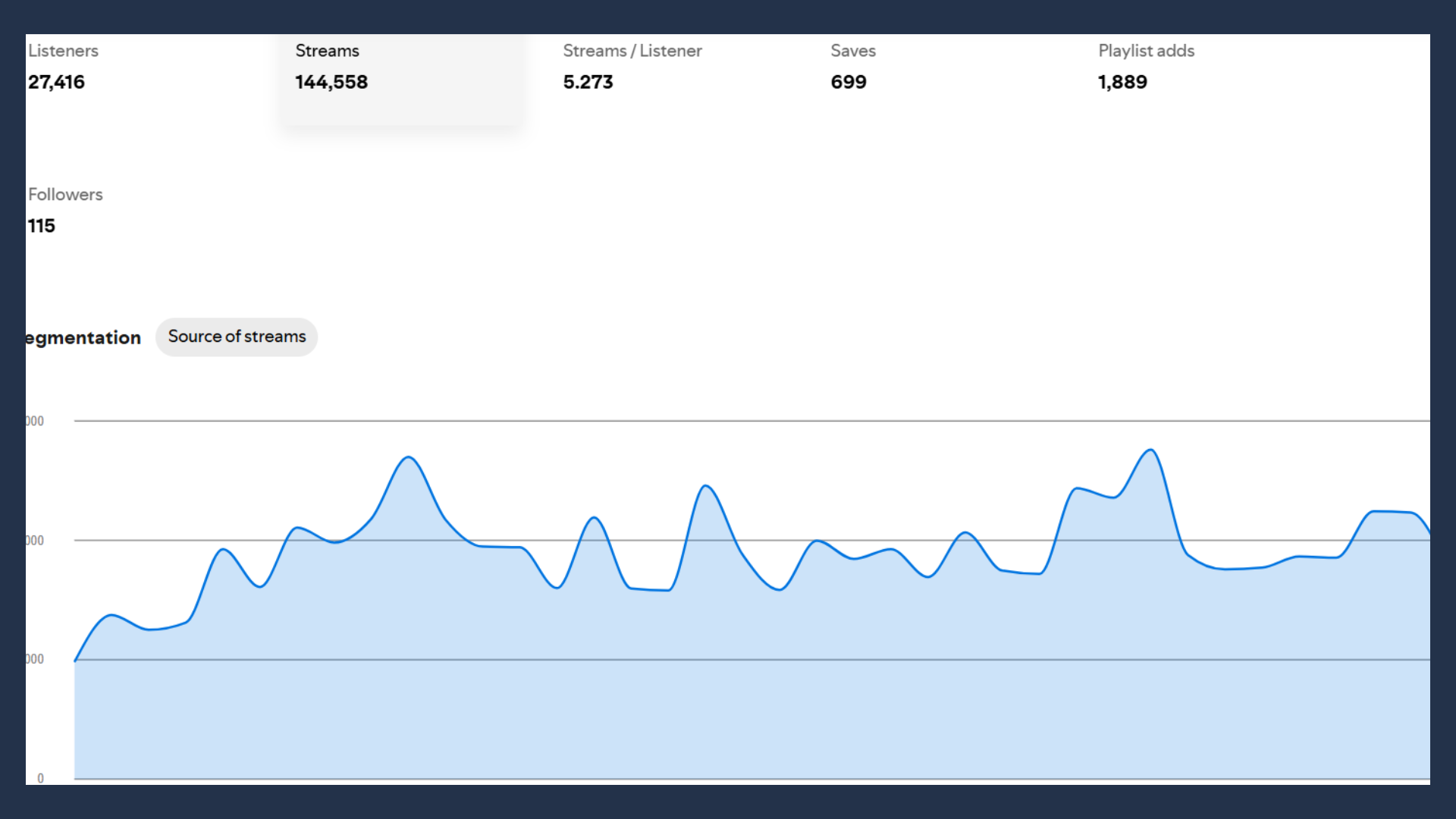Click the 699 saves number
1456x819 pixels.
(x=848, y=82)
